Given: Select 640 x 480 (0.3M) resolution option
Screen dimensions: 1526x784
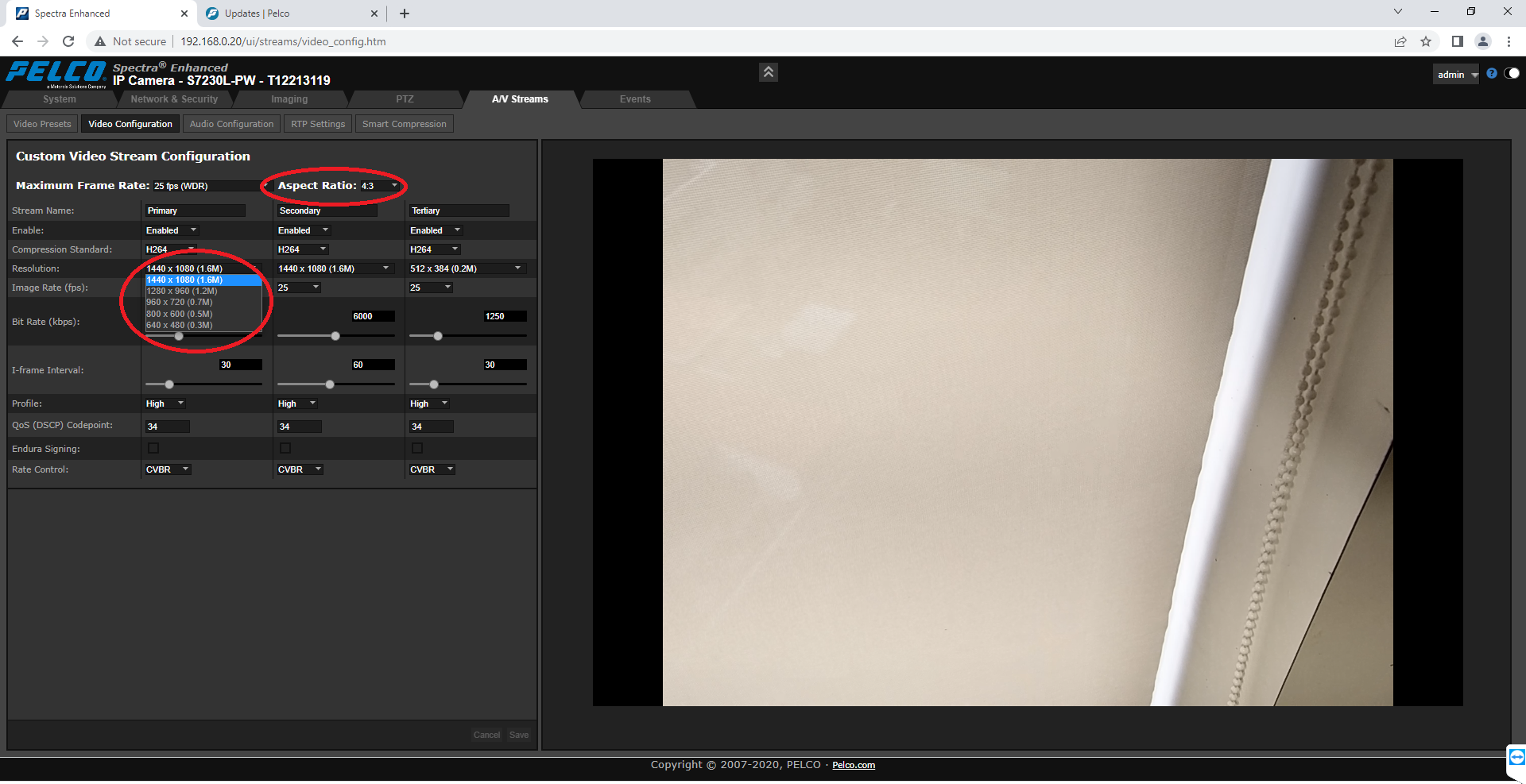Looking at the screenshot, I should (203, 325).
